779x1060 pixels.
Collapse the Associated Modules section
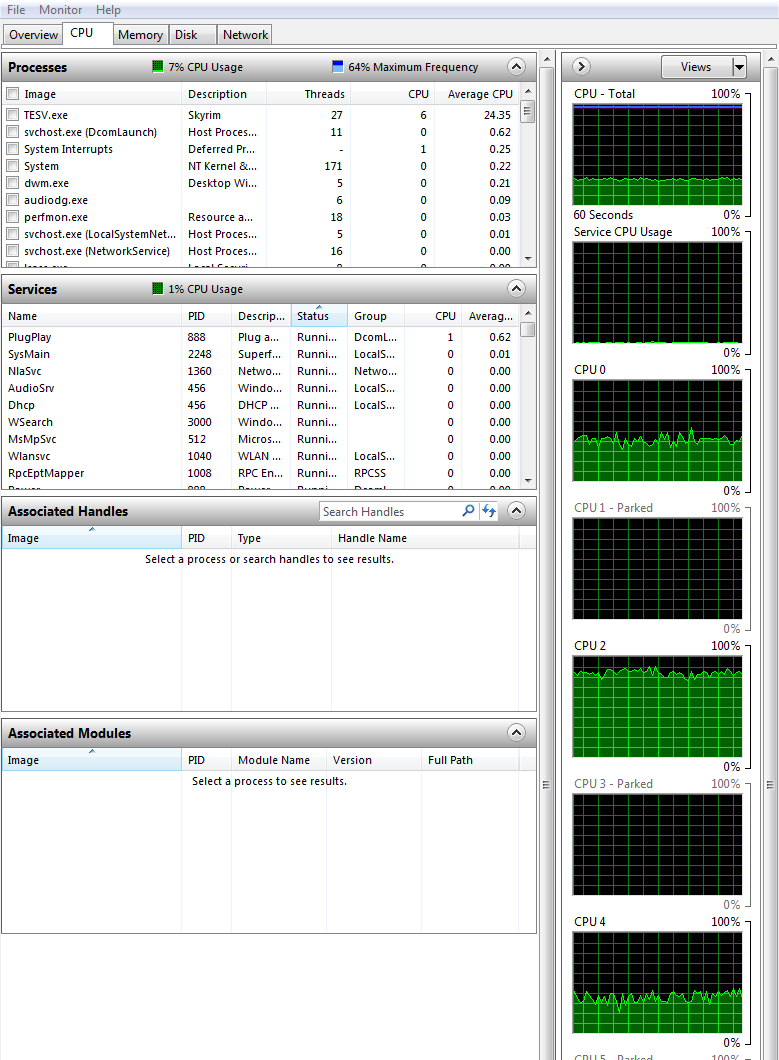(516, 733)
